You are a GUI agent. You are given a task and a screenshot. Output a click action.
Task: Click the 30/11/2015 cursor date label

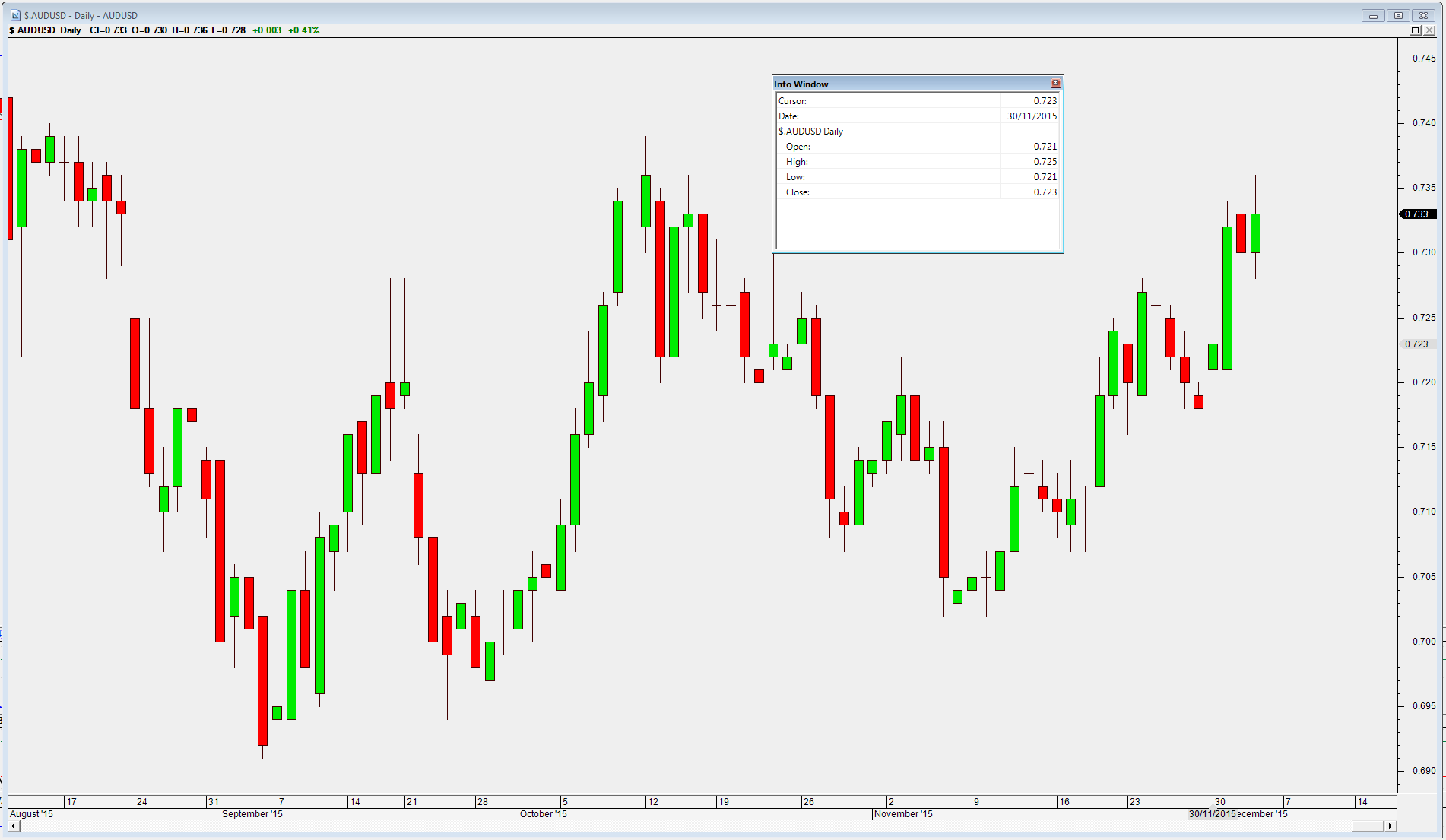pyautogui.click(x=1213, y=814)
